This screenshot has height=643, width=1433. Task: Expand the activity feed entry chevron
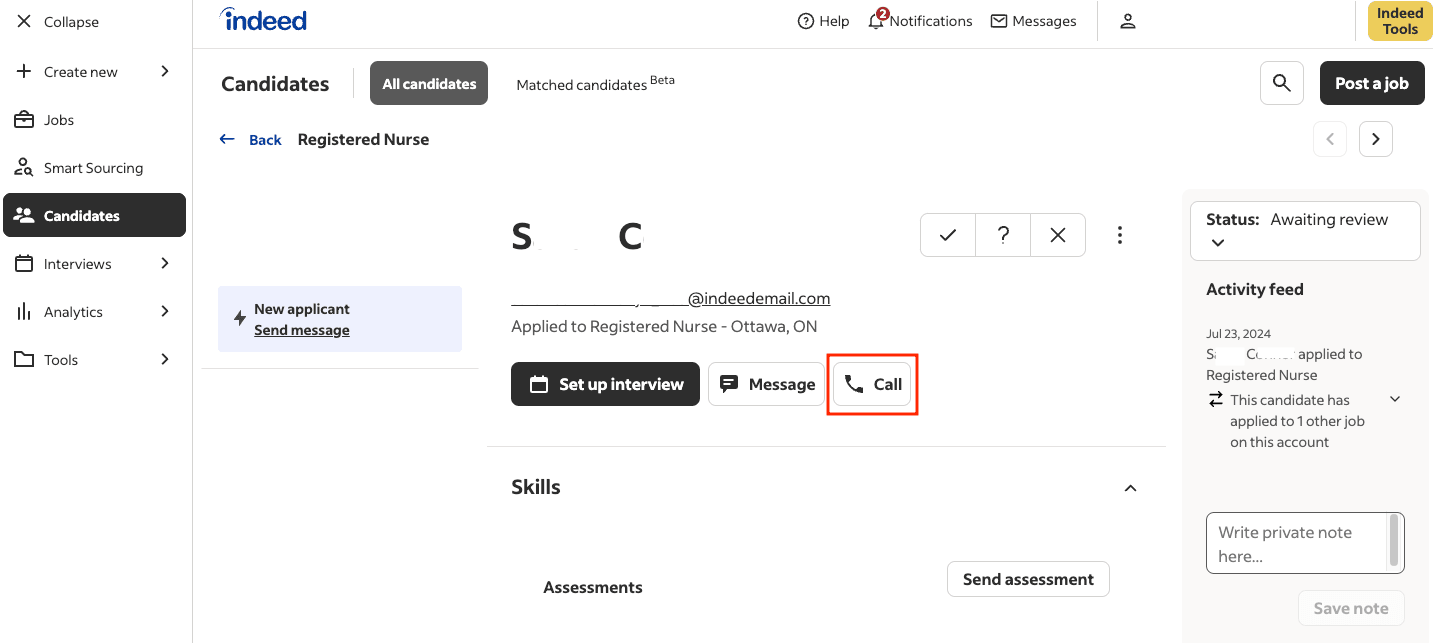pos(1395,399)
